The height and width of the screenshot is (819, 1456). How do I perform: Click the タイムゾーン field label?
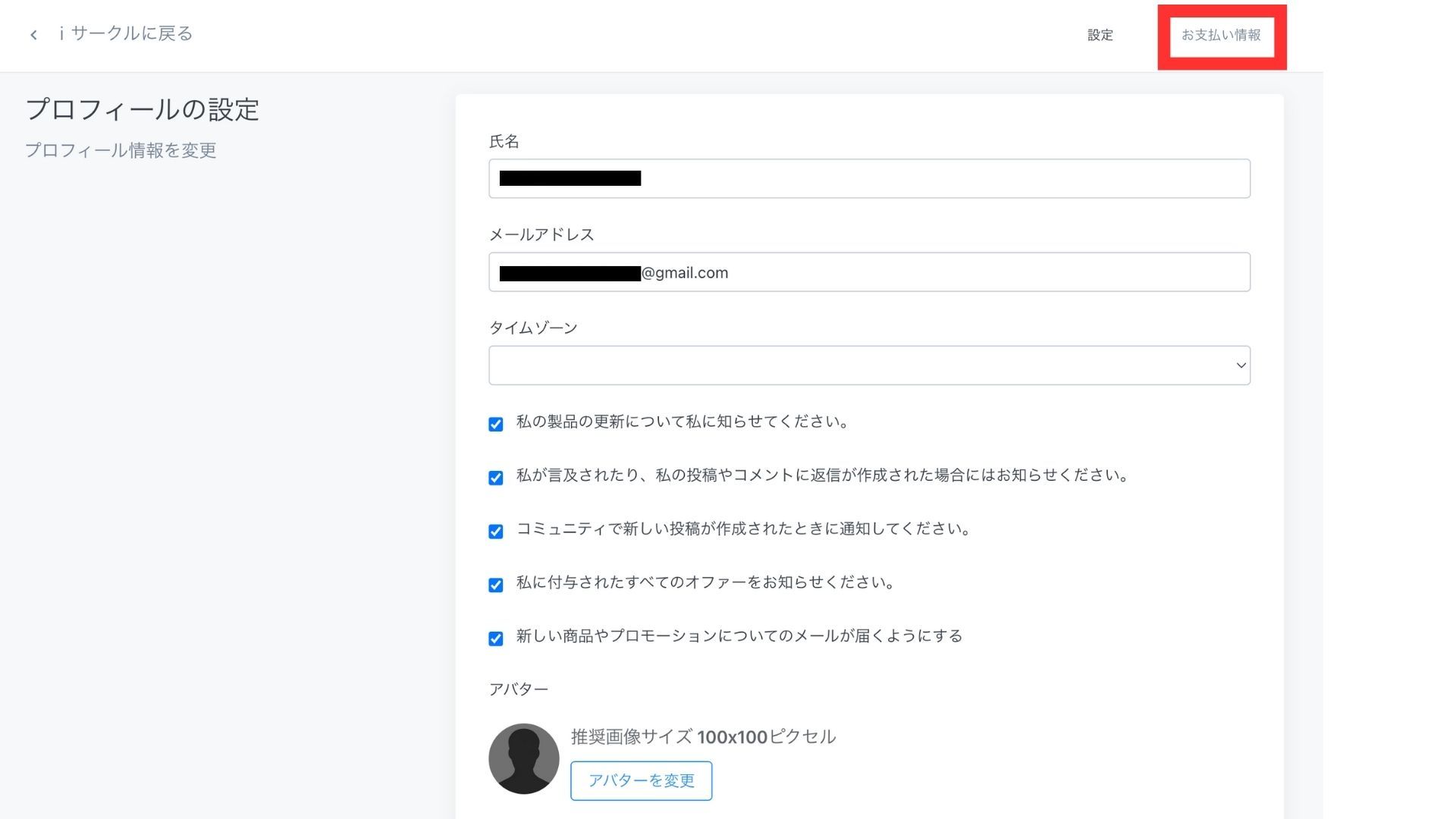pyautogui.click(x=533, y=328)
